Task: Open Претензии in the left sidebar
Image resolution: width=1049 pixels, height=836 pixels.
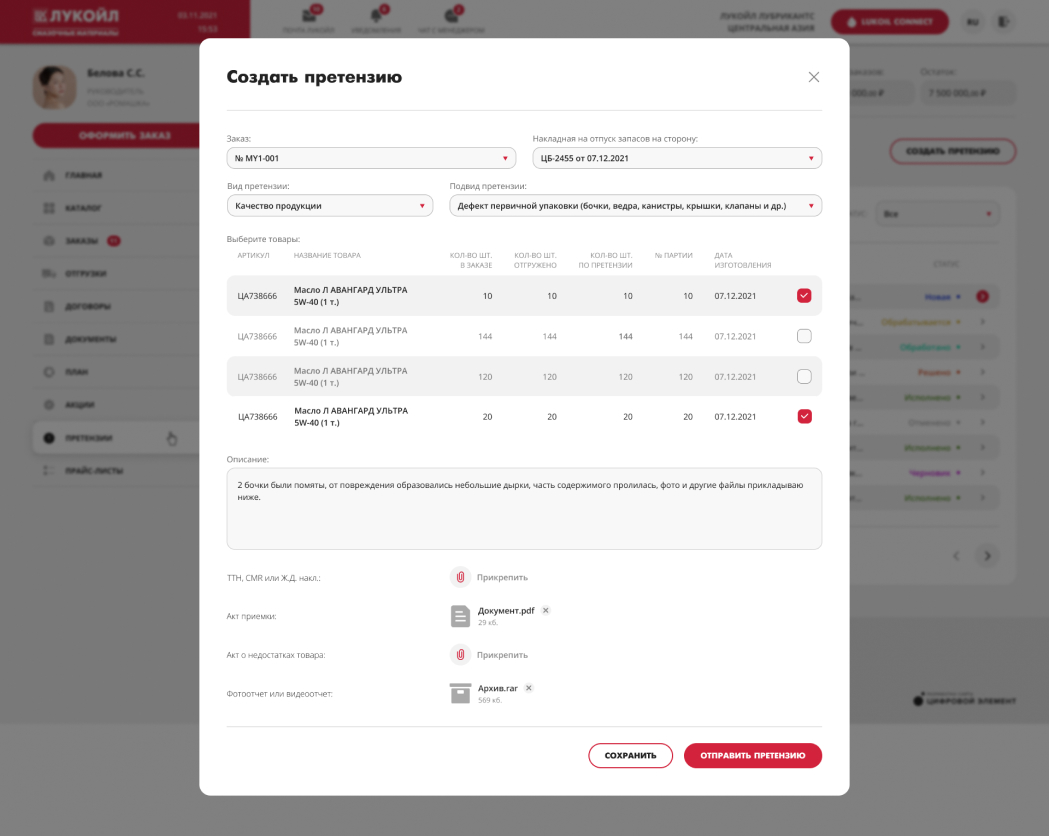Action: [x=89, y=438]
